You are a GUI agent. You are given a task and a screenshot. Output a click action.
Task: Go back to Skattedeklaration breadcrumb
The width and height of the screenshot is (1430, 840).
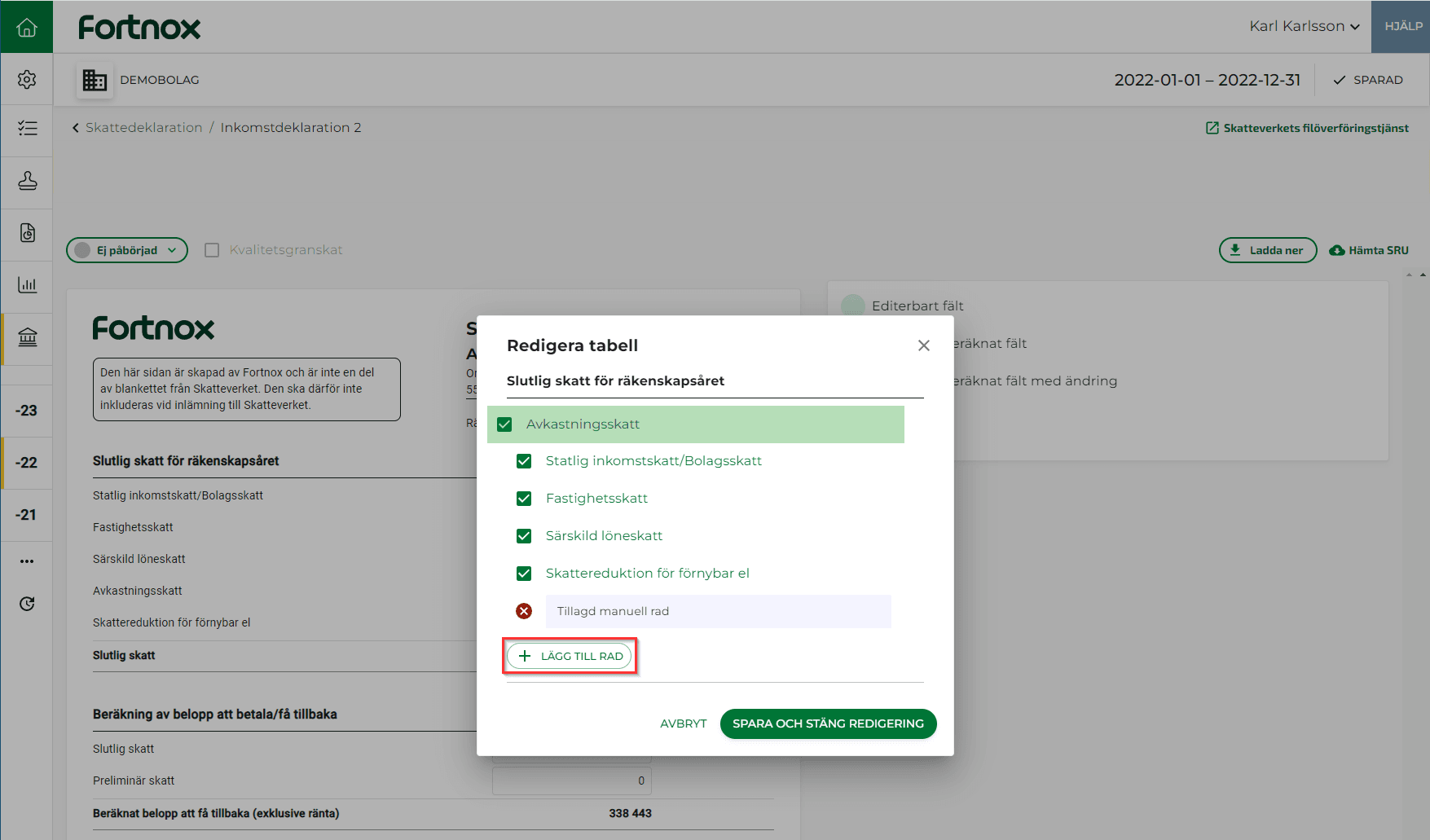(144, 127)
